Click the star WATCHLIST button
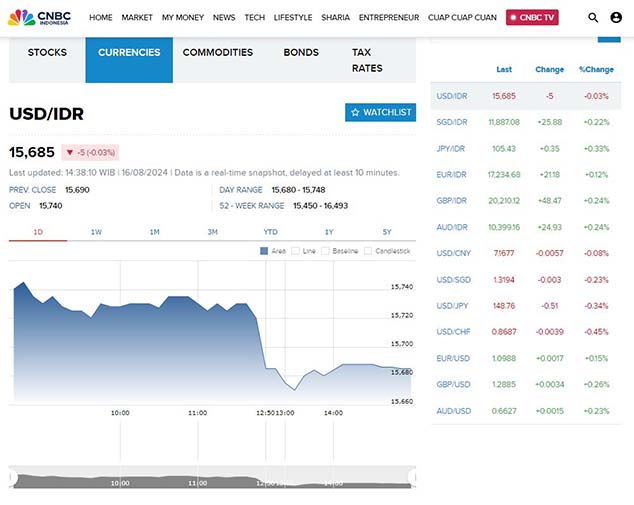634x505 pixels. [x=380, y=113]
